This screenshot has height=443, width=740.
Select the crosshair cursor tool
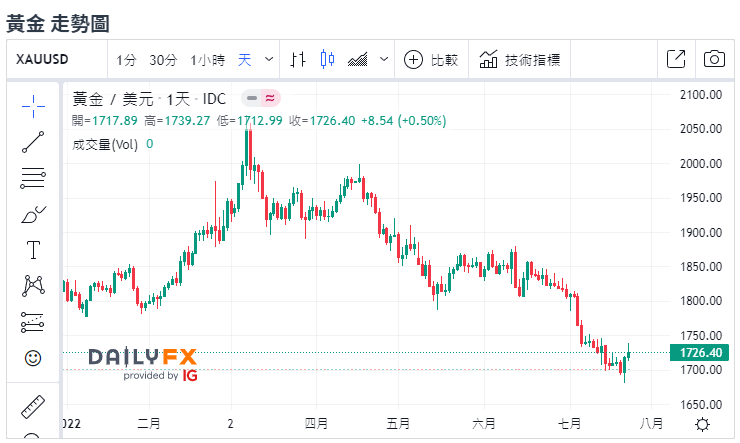[33, 104]
